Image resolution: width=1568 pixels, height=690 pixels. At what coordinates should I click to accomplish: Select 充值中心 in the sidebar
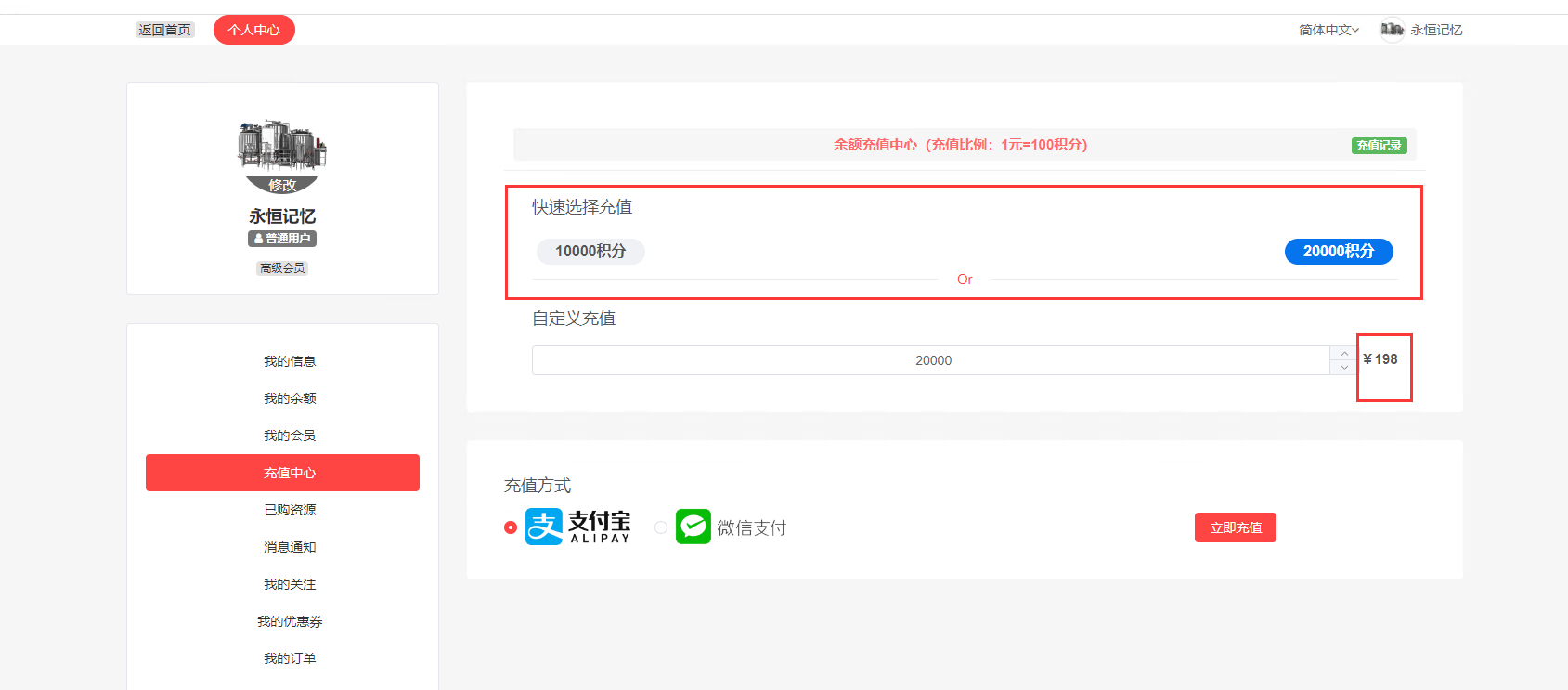pos(282,473)
